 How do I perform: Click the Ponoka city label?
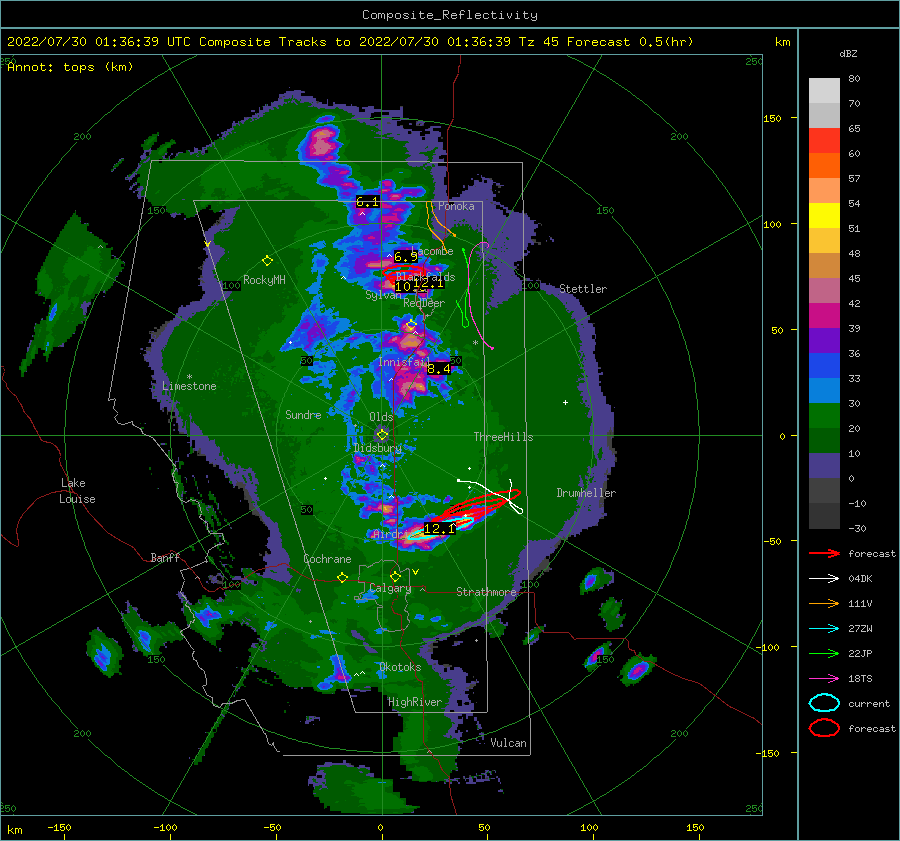(456, 206)
